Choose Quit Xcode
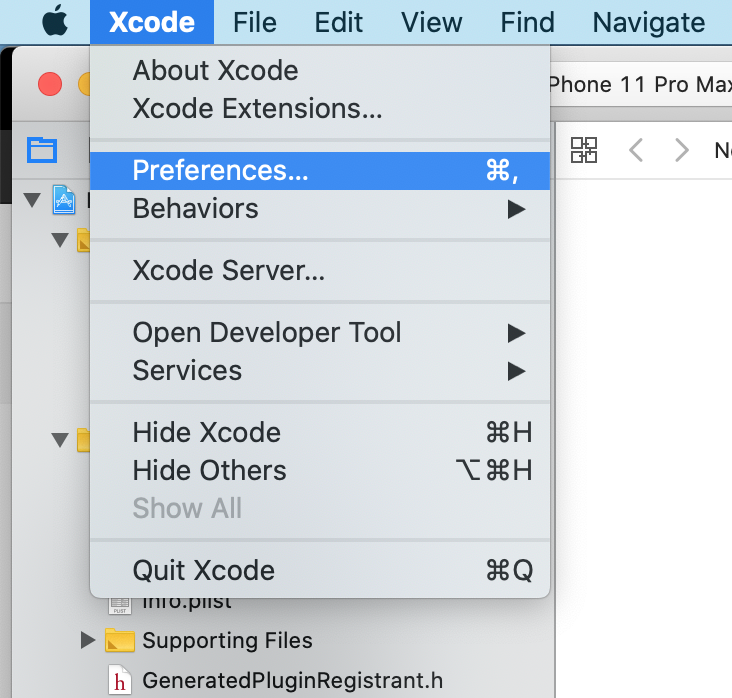This screenshot has width=732, height=698. tap(204, 571)
